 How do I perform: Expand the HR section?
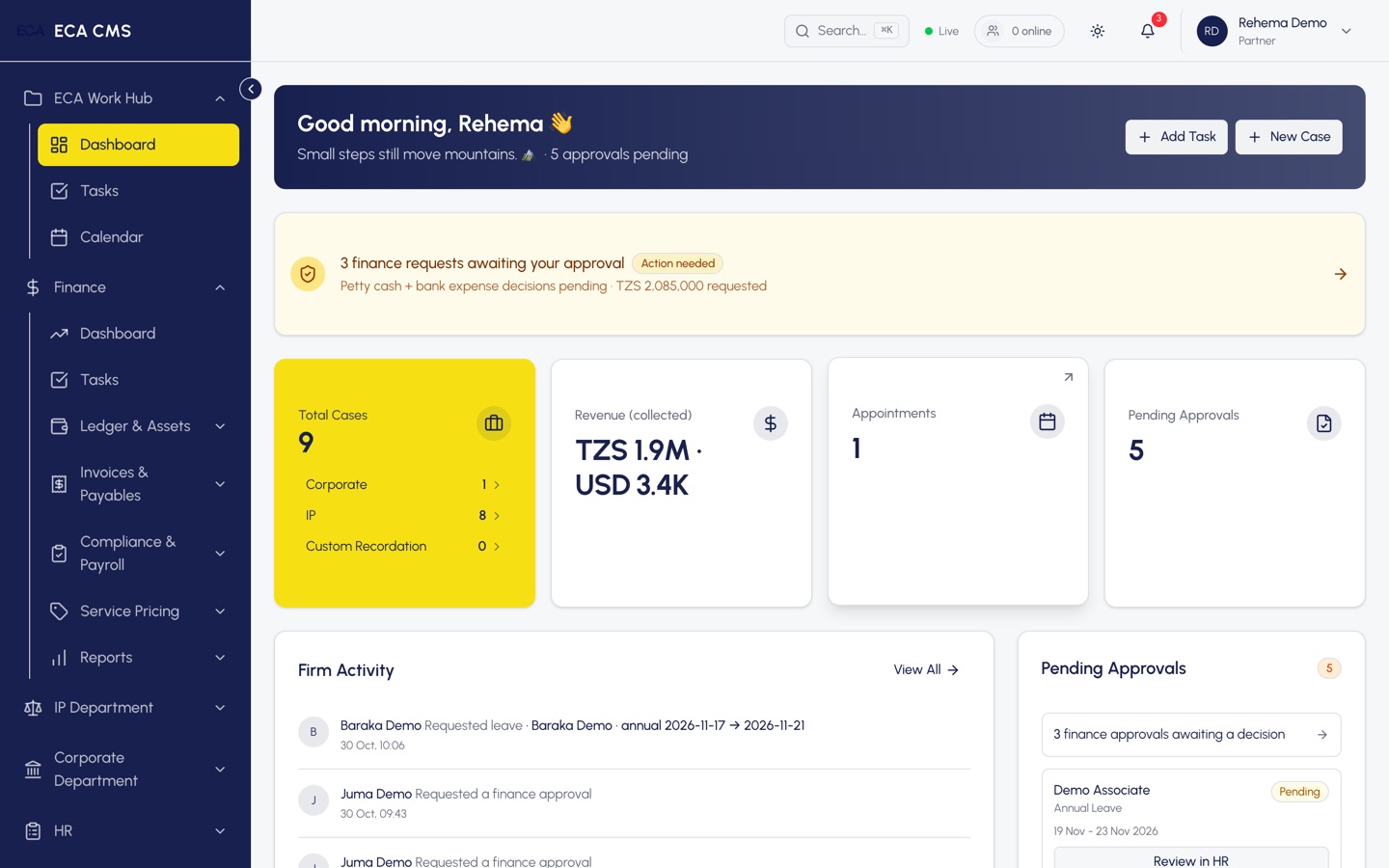pyautogui.click(x=220, y=831)
